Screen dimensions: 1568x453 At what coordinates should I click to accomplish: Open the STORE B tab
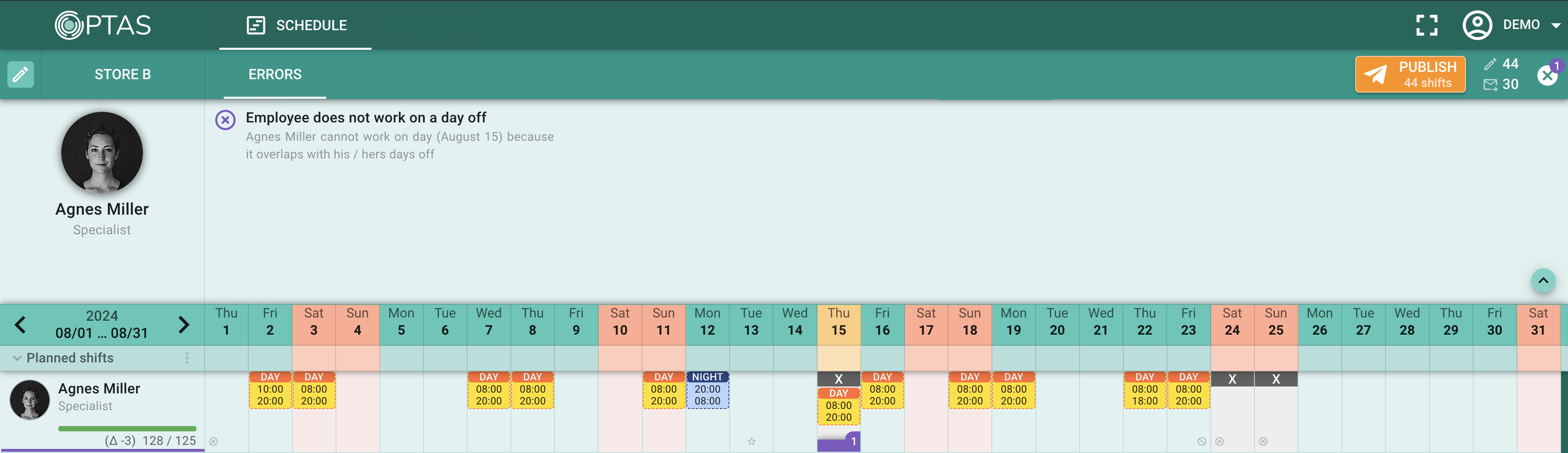(x=122, y=74)
